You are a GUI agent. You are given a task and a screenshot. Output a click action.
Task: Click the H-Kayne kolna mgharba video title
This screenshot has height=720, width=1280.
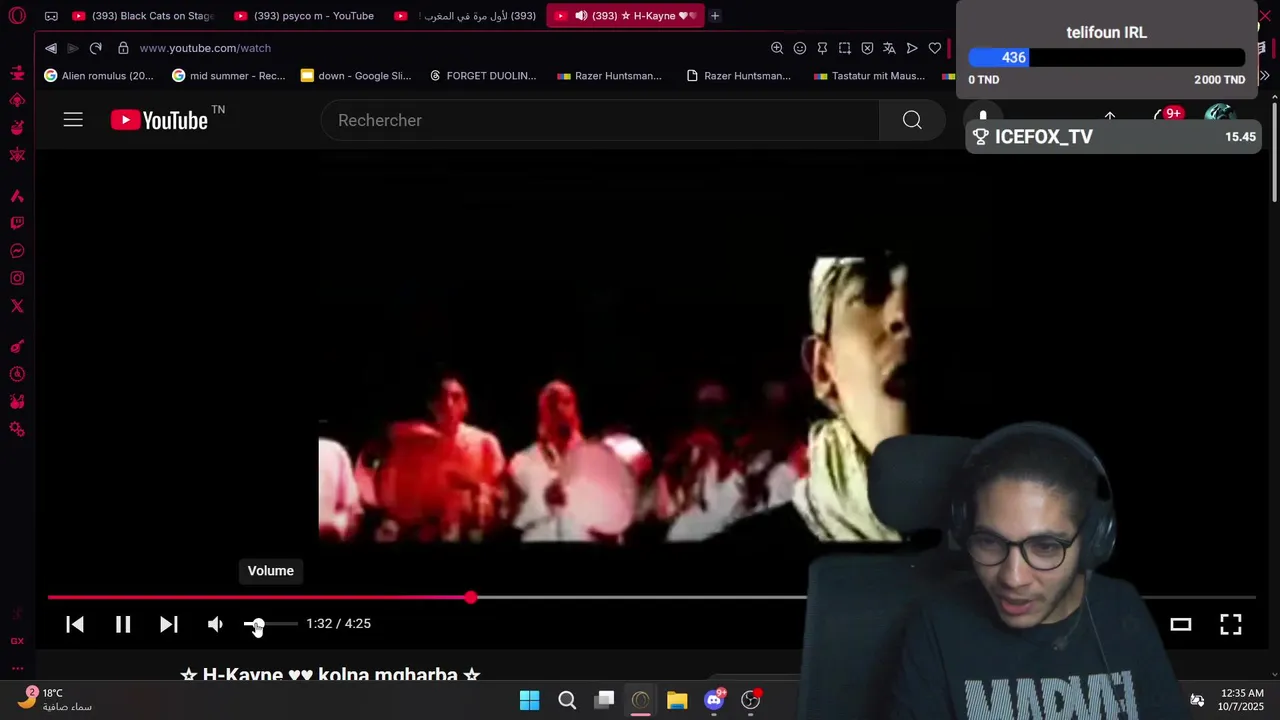(x=330, y=675)
